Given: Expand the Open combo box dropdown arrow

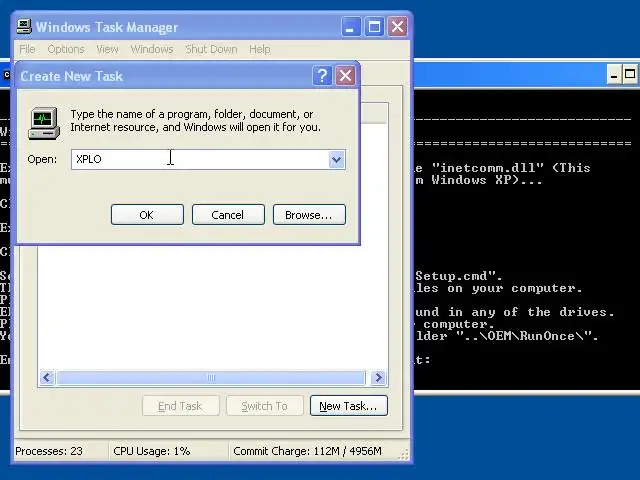Looking at the screenshot, I should [x=336, y=159].
